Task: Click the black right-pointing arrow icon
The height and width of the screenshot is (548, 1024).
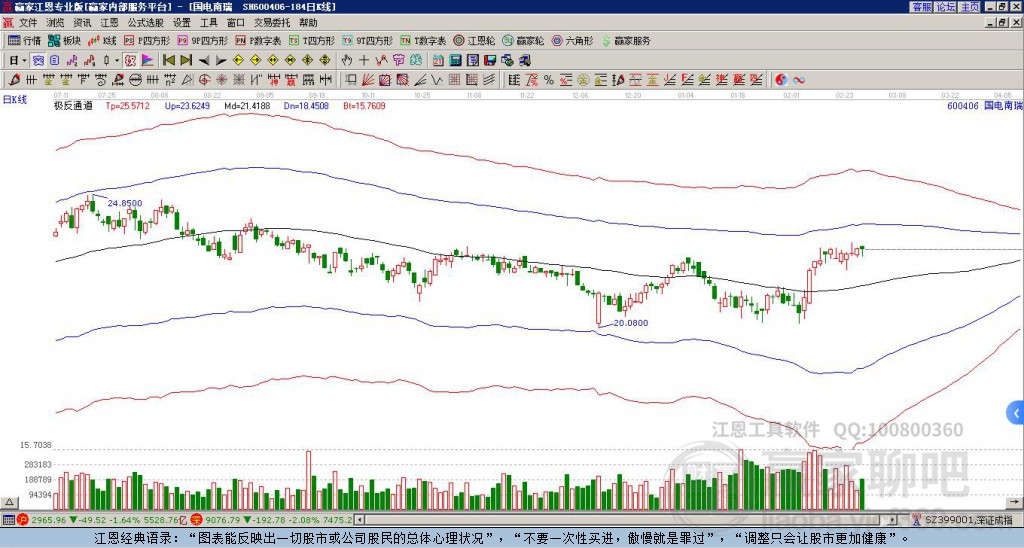Action: 221,60
